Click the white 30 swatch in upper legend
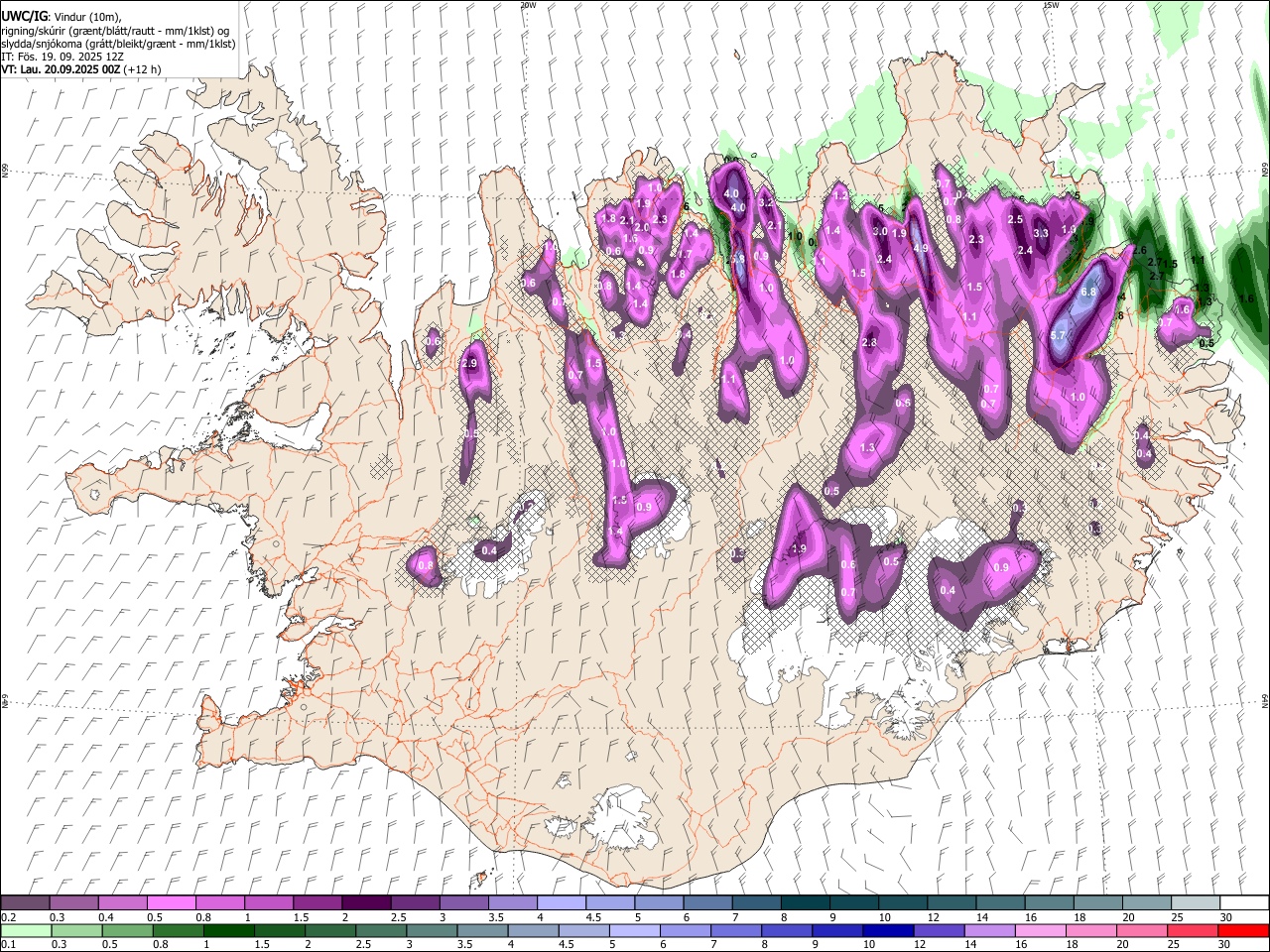Image resolution: width=1270 pixels, height=952 pixels. [1244, 903]
